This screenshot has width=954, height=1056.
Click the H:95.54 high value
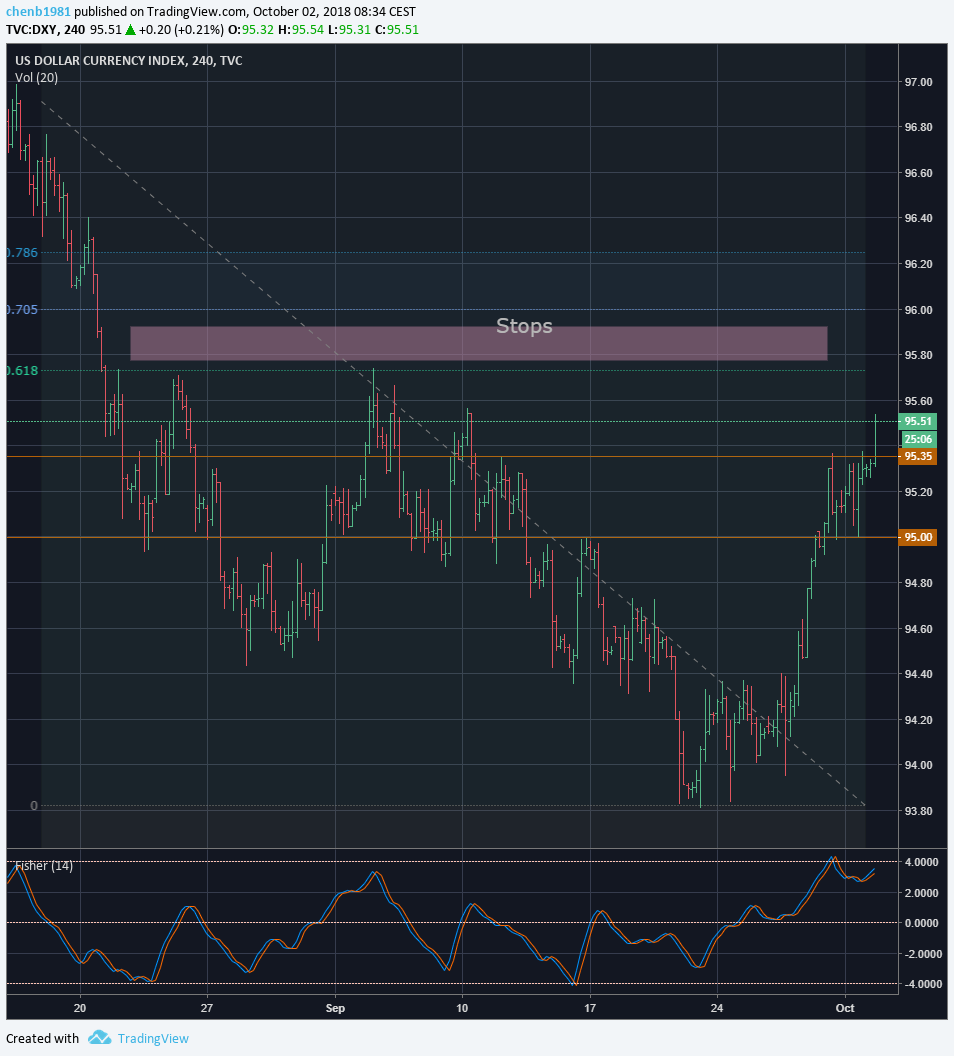(300, 30)
